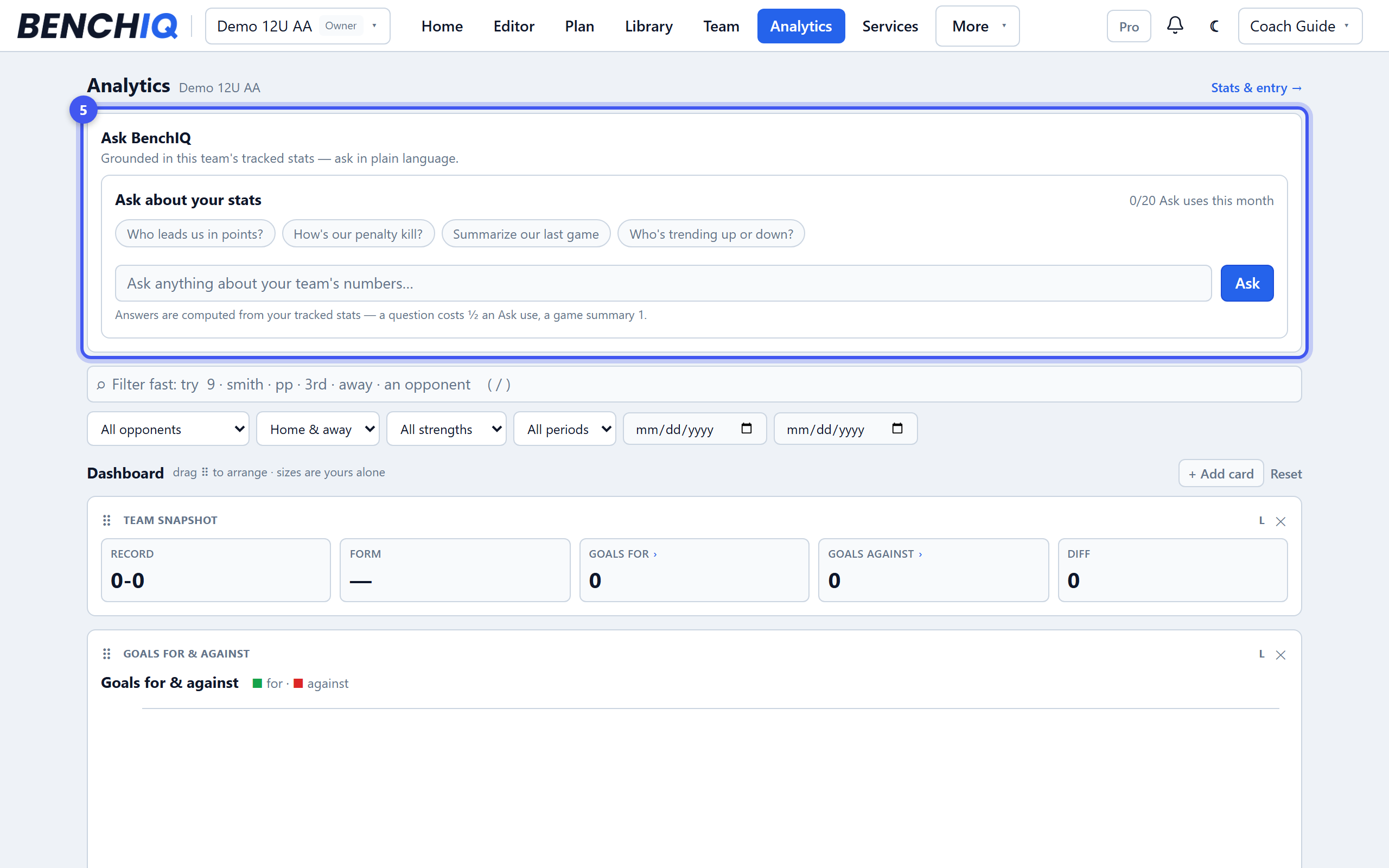Screen dimensions: 1389x868
Task: Choose 'Who leads us in points?' suggestion
Action: coord(195,234)
